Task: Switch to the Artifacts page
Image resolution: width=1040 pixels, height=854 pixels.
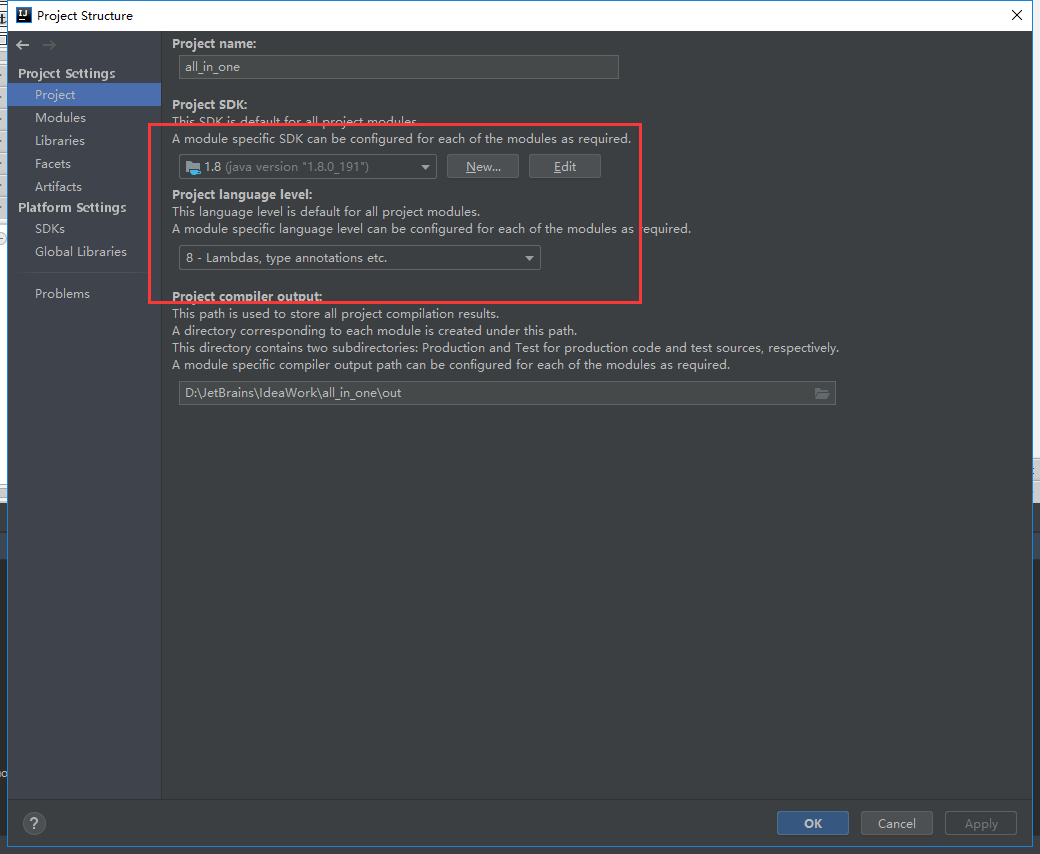Action: [57, 186]
